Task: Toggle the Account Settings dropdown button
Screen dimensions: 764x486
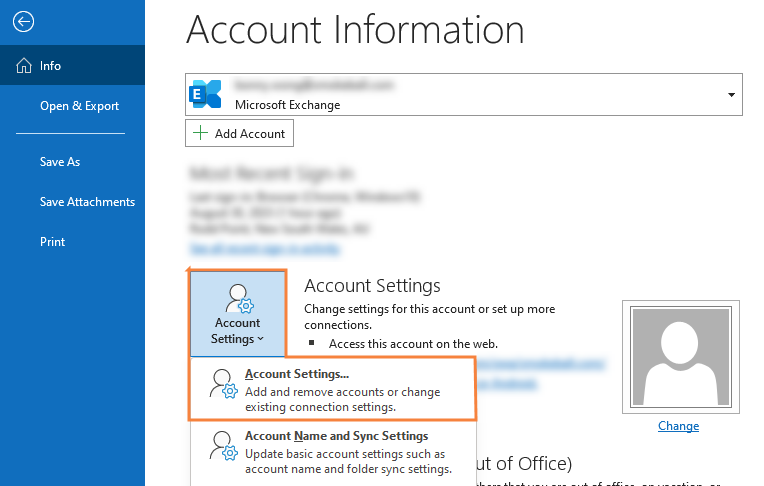Action: [237, 314]
